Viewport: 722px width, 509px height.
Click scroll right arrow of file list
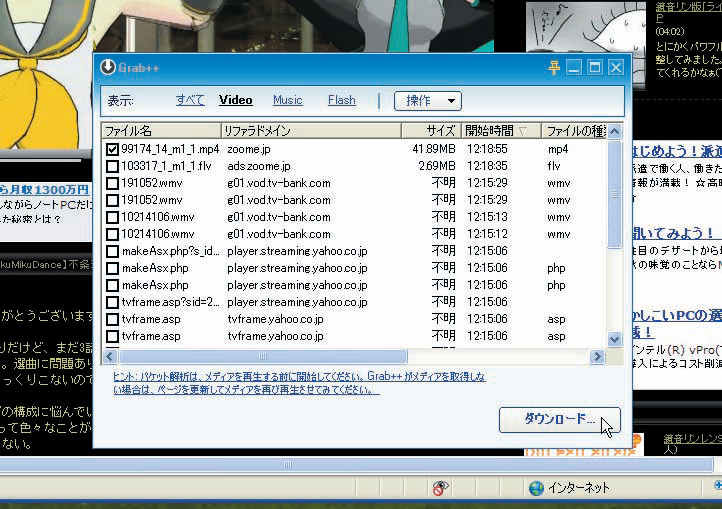(x=597, y=357)
